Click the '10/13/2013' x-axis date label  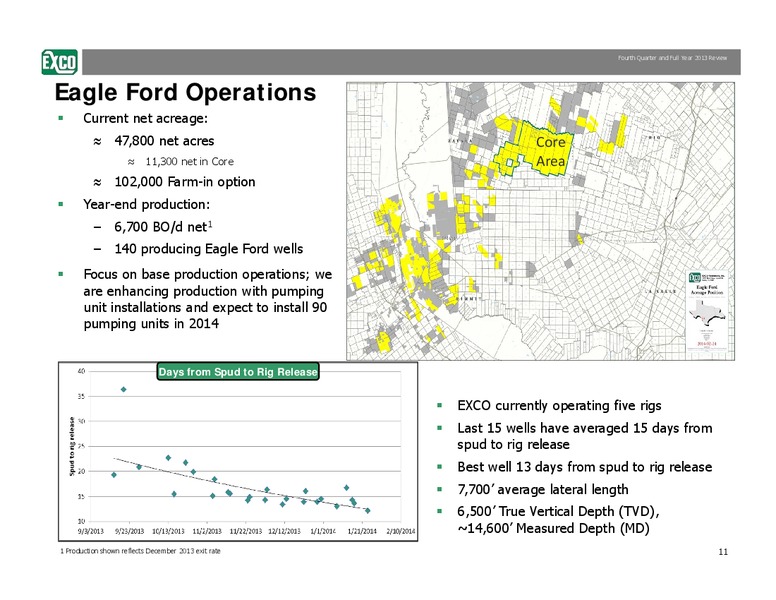point(168,531)
